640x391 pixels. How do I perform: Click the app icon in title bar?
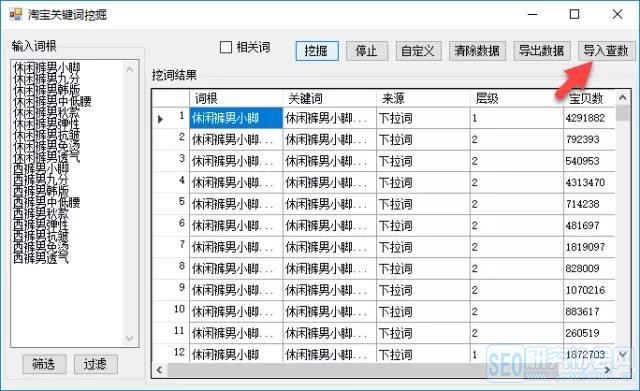tap(16, 15)
